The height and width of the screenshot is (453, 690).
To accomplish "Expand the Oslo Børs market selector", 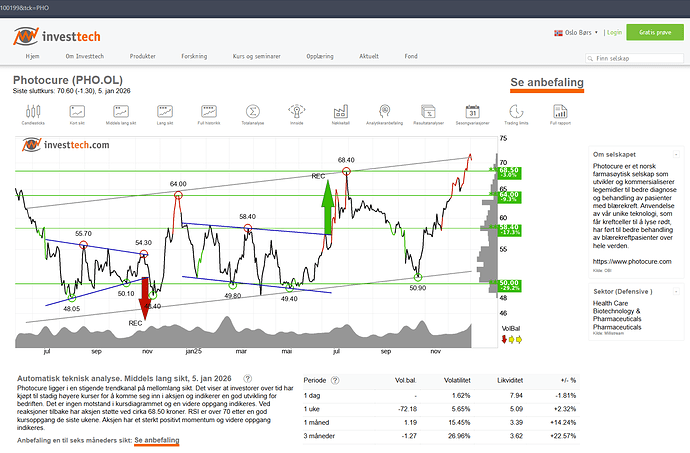I will click(x=576, y=32).
